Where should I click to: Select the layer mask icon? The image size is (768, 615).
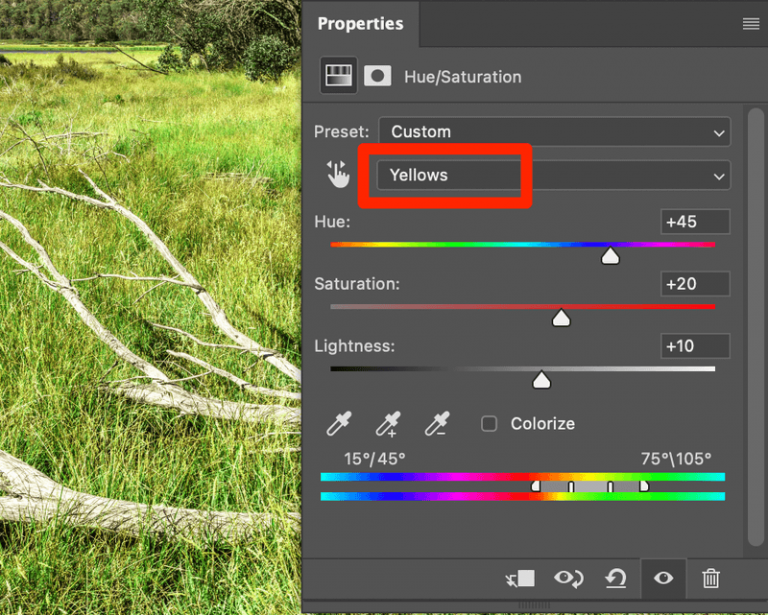point(377,76)
